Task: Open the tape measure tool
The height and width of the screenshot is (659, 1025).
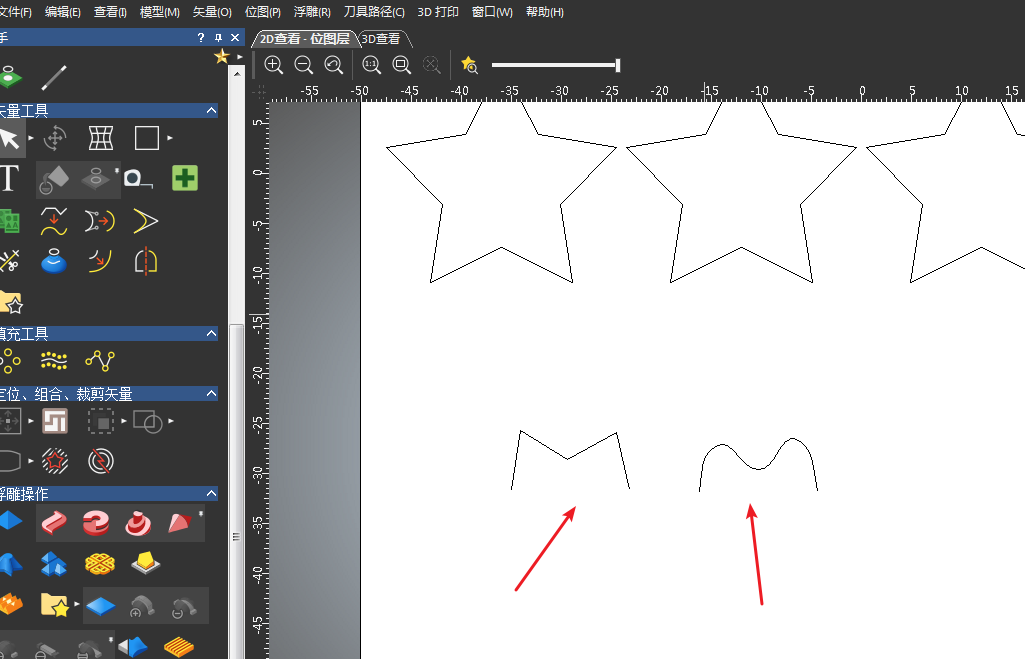Action: tap(138, 178)
